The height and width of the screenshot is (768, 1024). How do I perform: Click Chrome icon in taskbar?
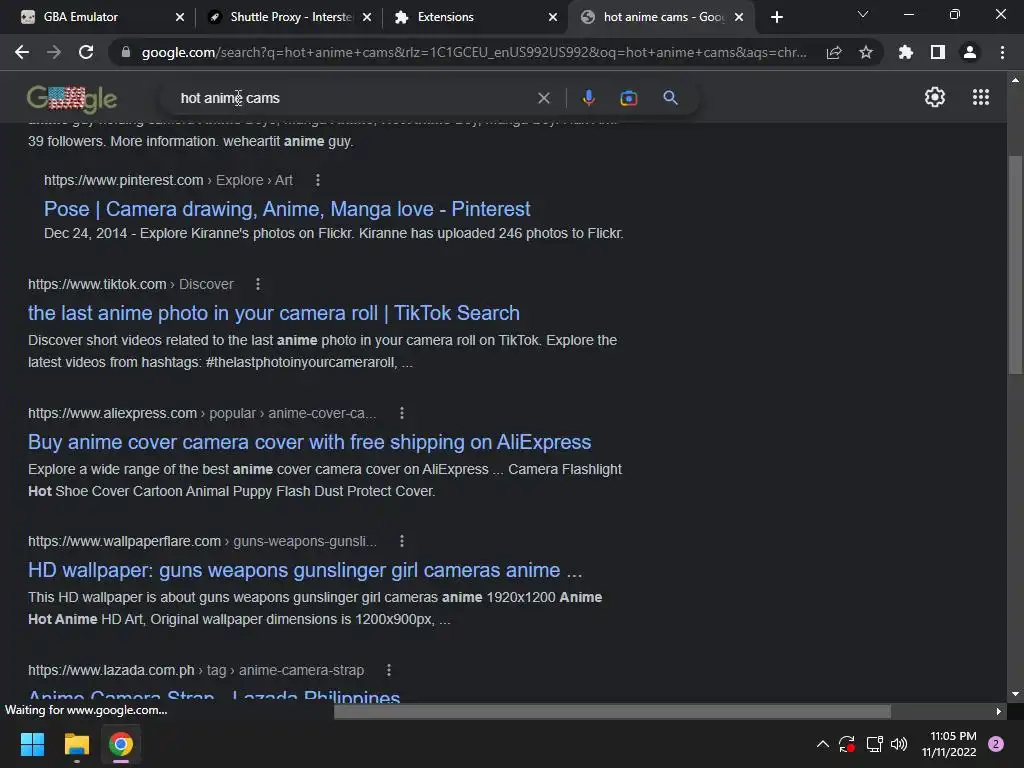pyautogui.click(x=121, y=744)
